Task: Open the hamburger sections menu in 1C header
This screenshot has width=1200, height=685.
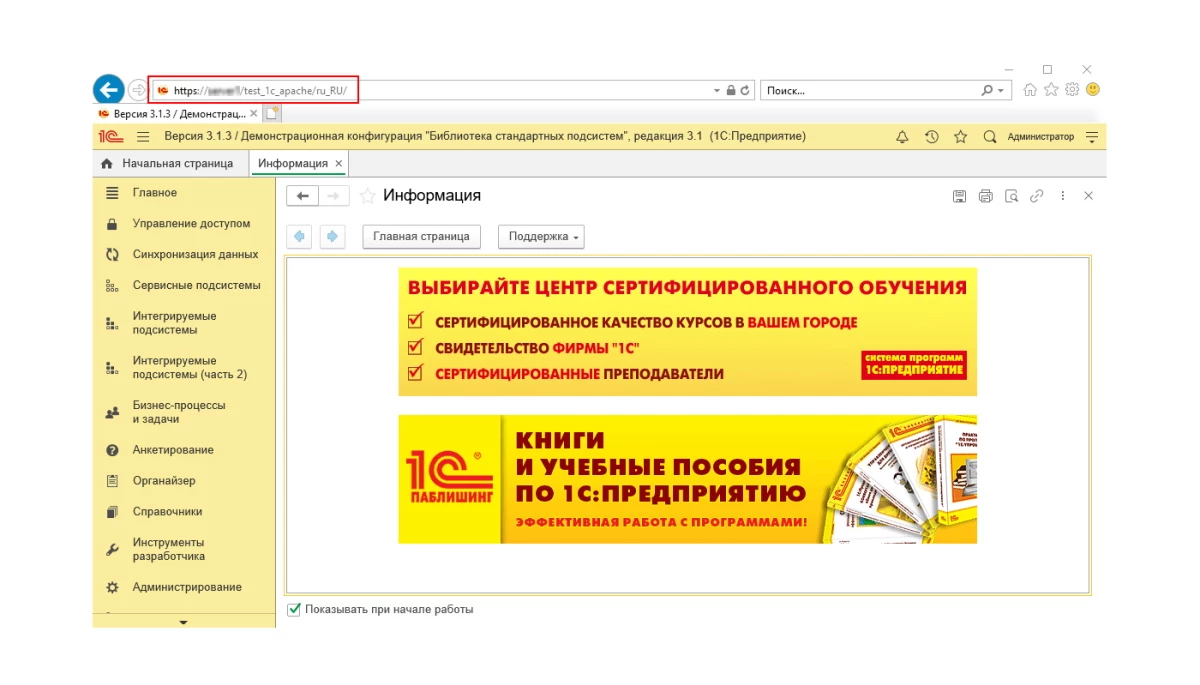Action: (143, 137)
